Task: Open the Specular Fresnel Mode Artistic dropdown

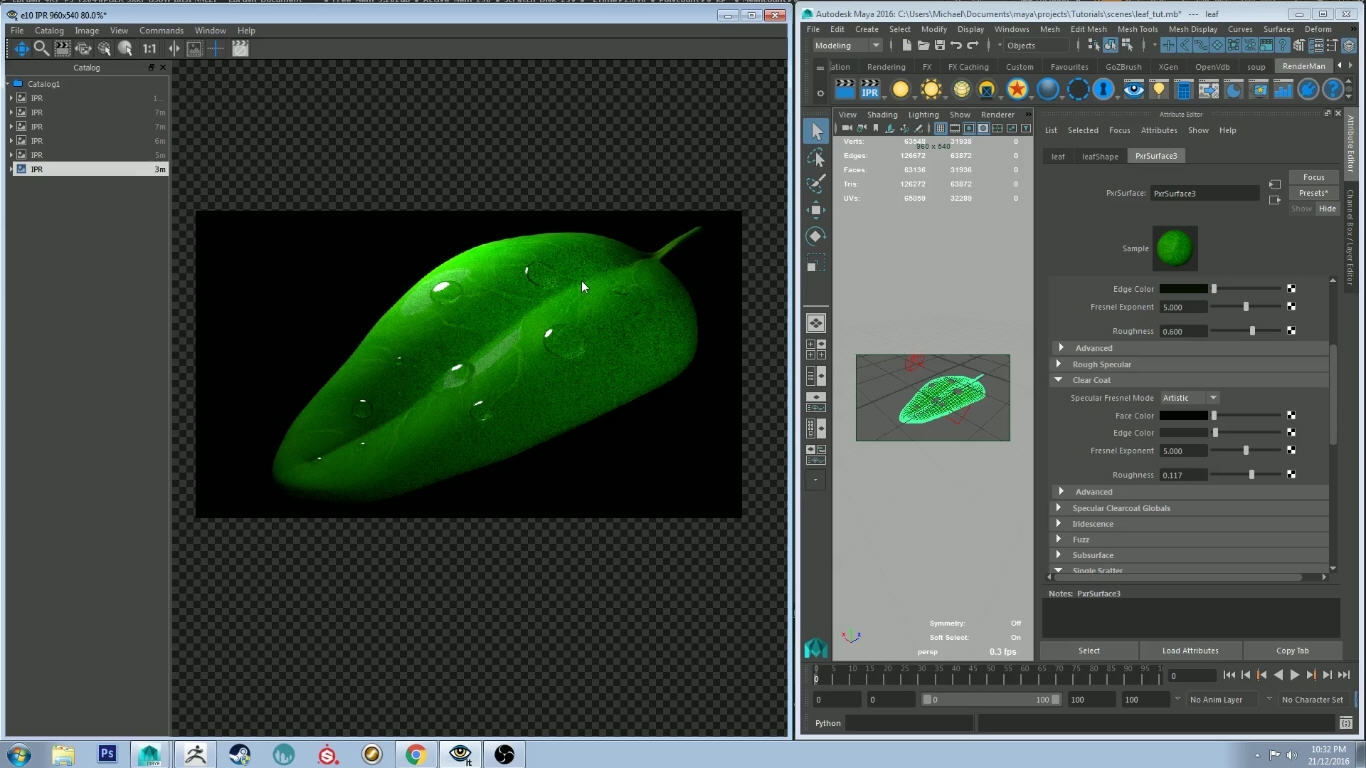Action: (x=1190, y=398)
